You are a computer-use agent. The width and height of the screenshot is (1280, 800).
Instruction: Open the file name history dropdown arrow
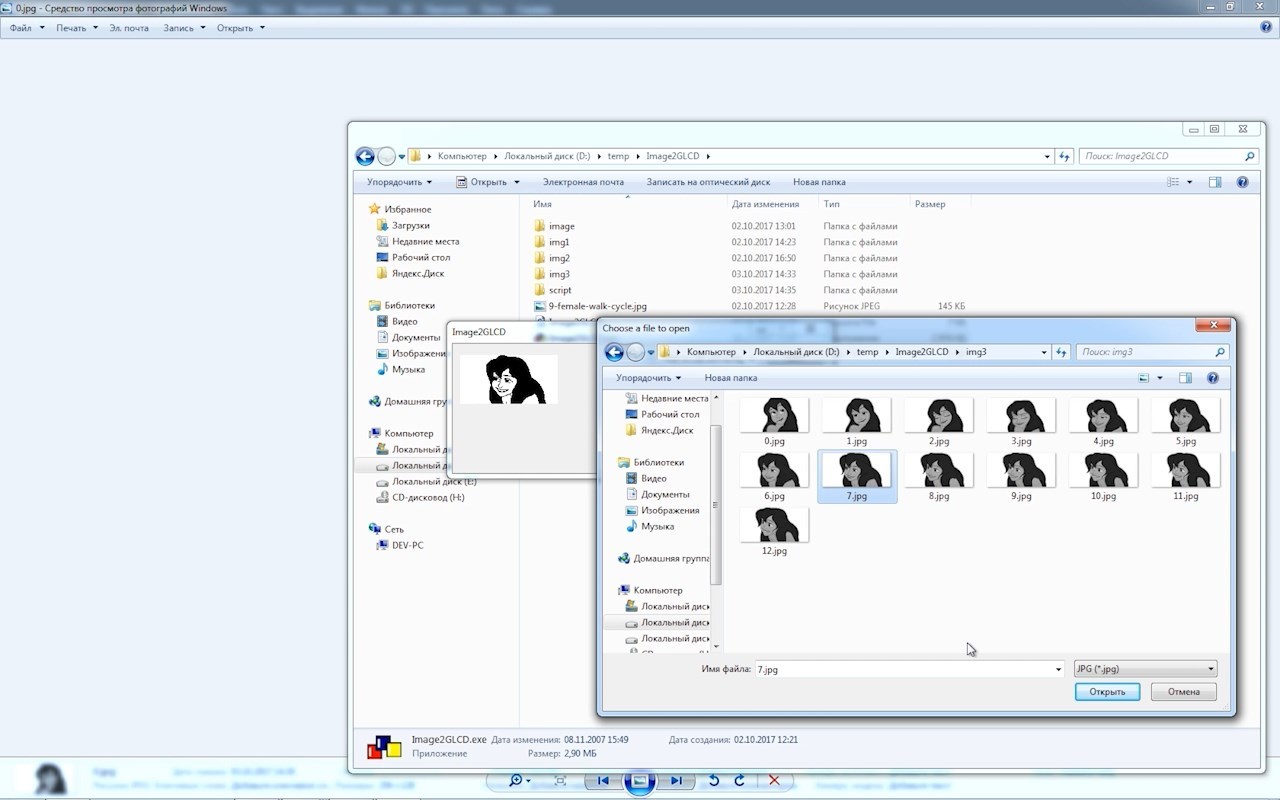tap(1058, 669)
